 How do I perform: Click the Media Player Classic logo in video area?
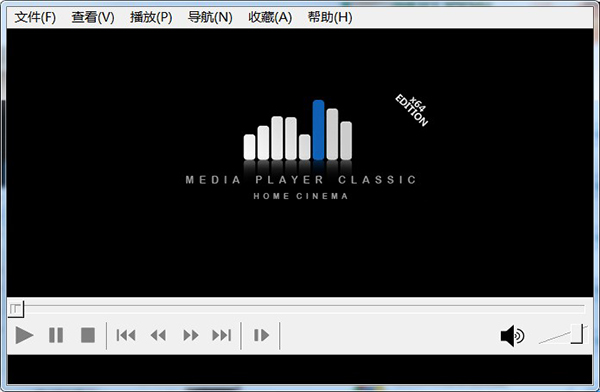click(x=300, y=150)
